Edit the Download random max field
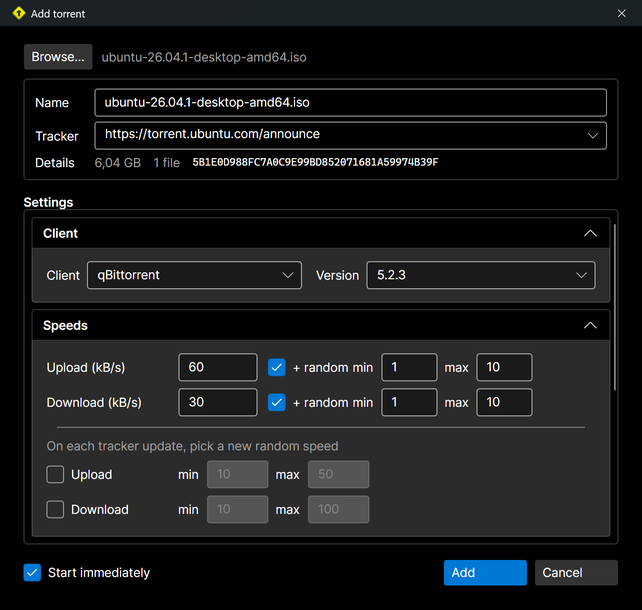The width and height of the screenshot is (642, 610). [x=504, y=402]
